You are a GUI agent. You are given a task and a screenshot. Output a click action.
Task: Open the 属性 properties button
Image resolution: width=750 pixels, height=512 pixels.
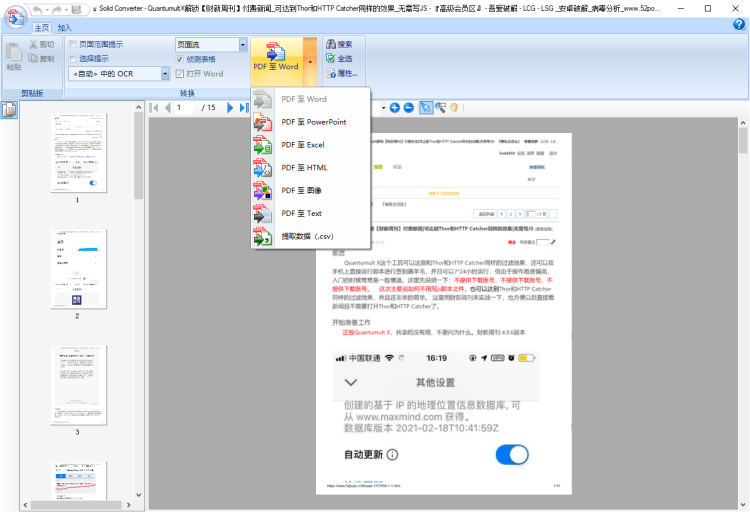pyautogui.click(x=342, y=73)
